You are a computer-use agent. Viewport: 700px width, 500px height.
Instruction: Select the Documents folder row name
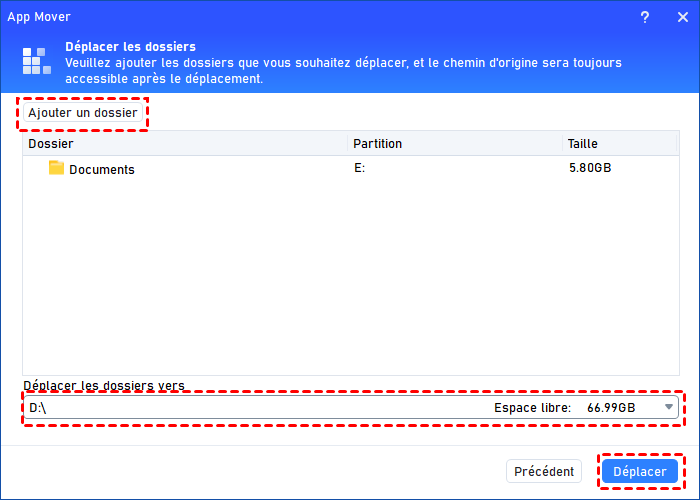[x=102, y=169]
